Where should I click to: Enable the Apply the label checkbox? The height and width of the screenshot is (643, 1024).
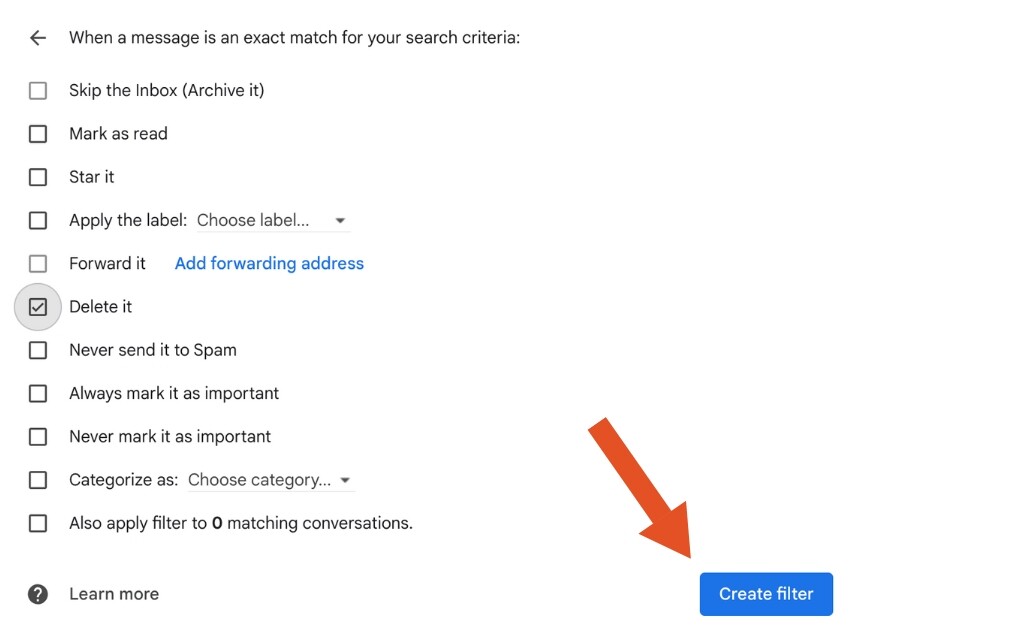click(x=38, y=220)
